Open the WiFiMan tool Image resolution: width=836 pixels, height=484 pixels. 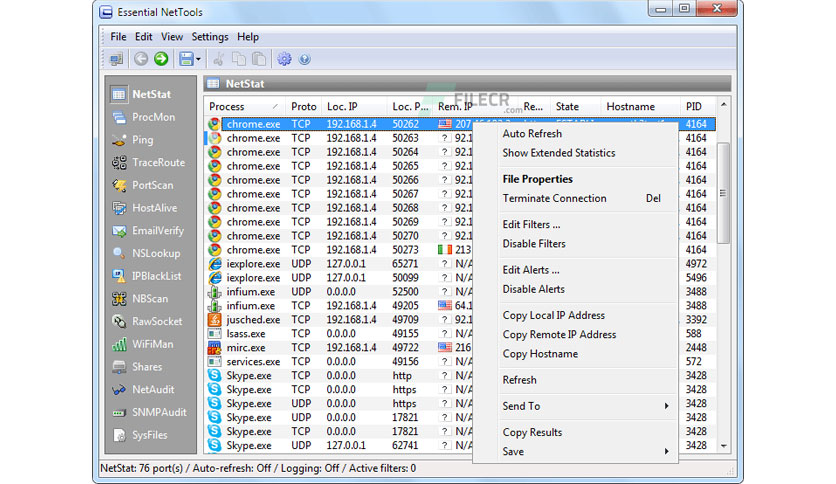coord(142,344)
